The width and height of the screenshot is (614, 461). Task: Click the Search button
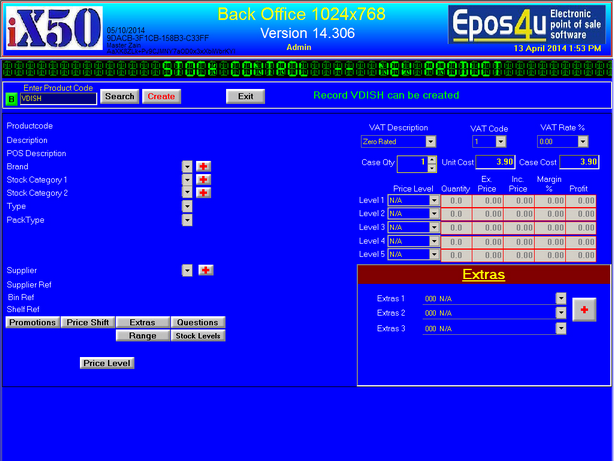pyautogui.click(x=119, y=96)
